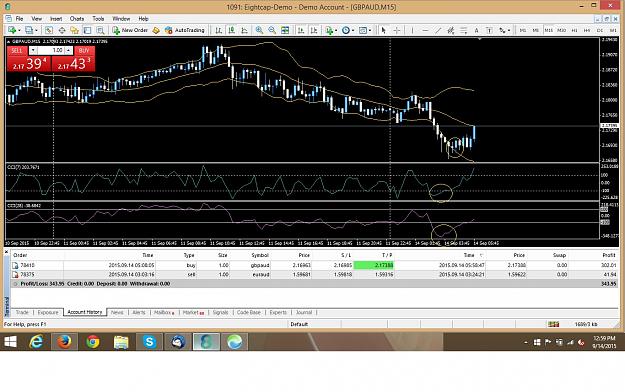Open the New Chart dropdown arrow

click(x=19, y=31)
